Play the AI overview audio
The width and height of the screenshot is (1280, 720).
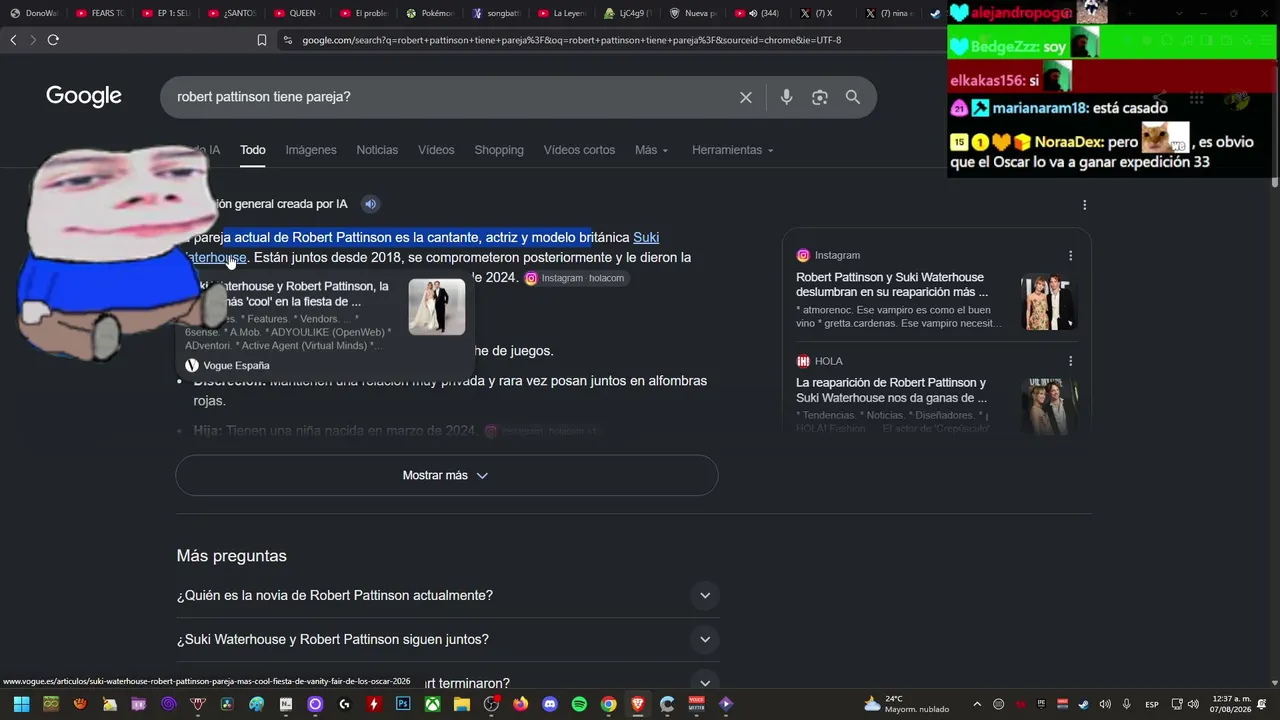coord(370,204)
